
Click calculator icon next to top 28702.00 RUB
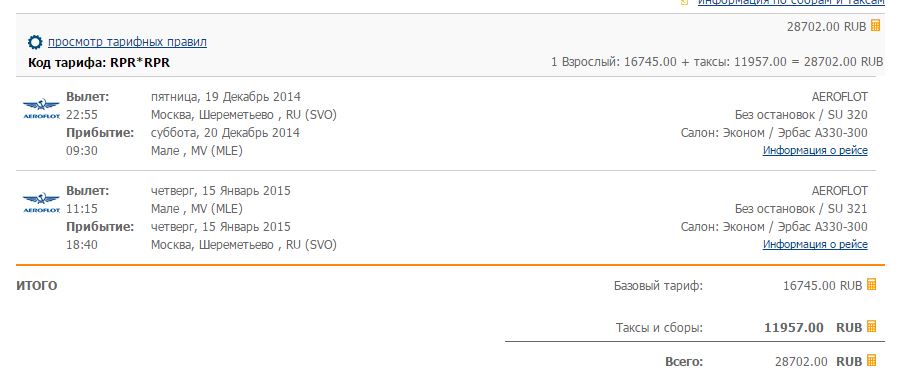tap(876, 25)
